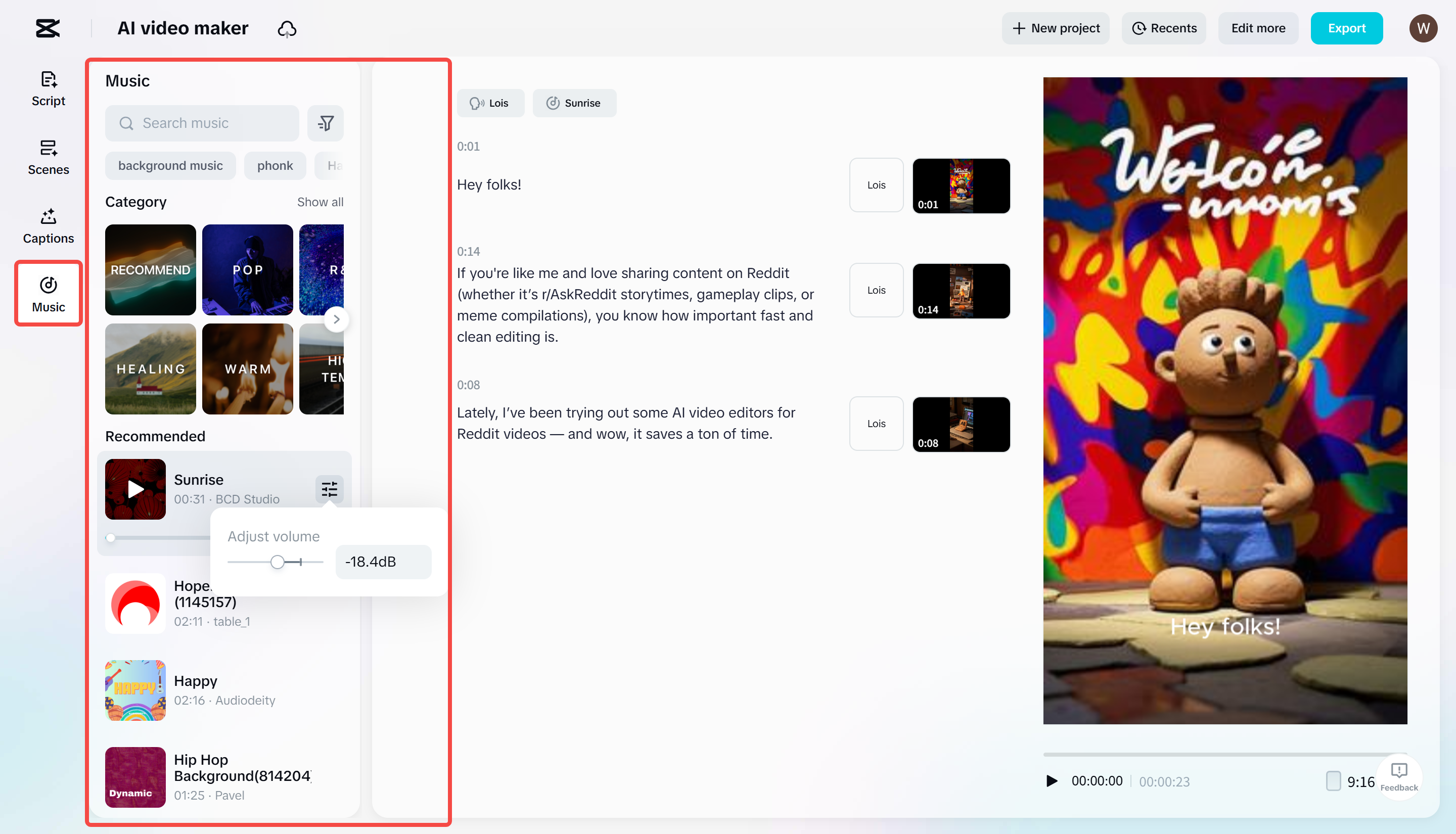Export the video

[x=1347, y=28]
